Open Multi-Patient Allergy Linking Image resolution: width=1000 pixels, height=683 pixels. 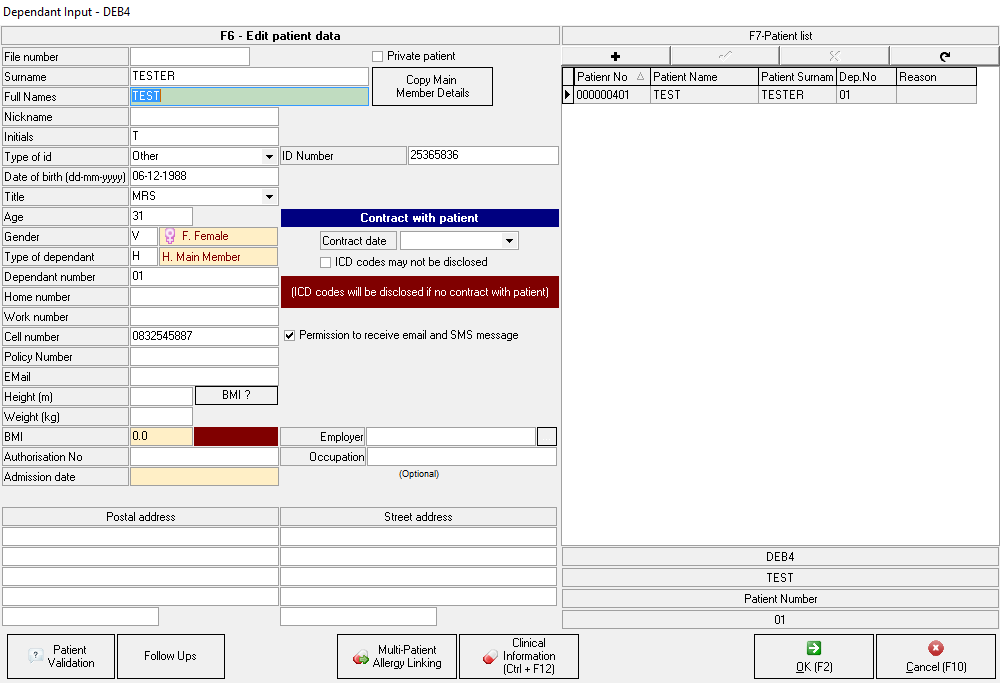[x=397, y=656]
